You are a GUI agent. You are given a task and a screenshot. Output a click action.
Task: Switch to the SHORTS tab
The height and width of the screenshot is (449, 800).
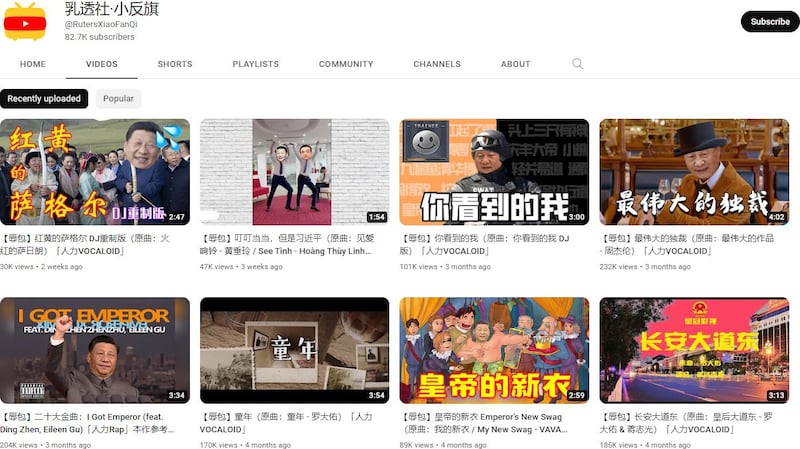175,64
